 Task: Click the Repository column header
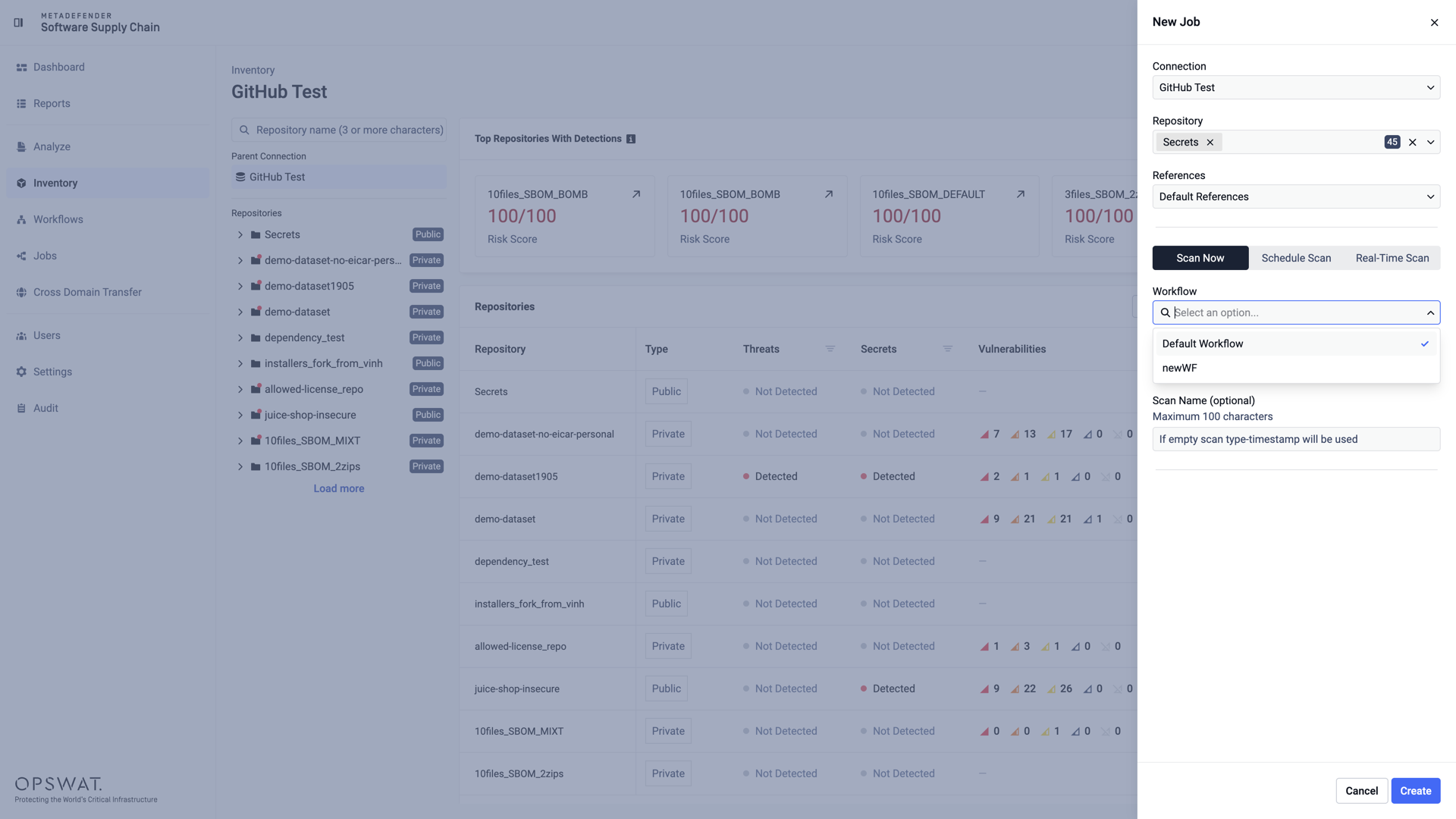pyautogui.click(x=500, y=350)
